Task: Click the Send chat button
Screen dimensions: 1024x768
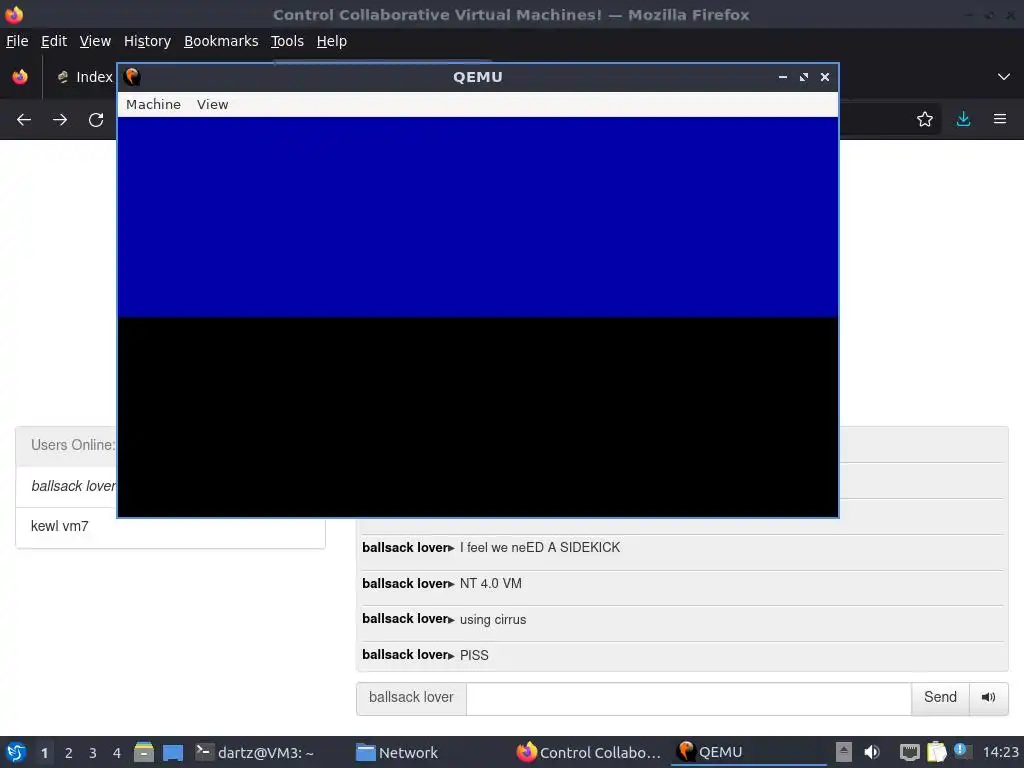Action: point(940,698)
